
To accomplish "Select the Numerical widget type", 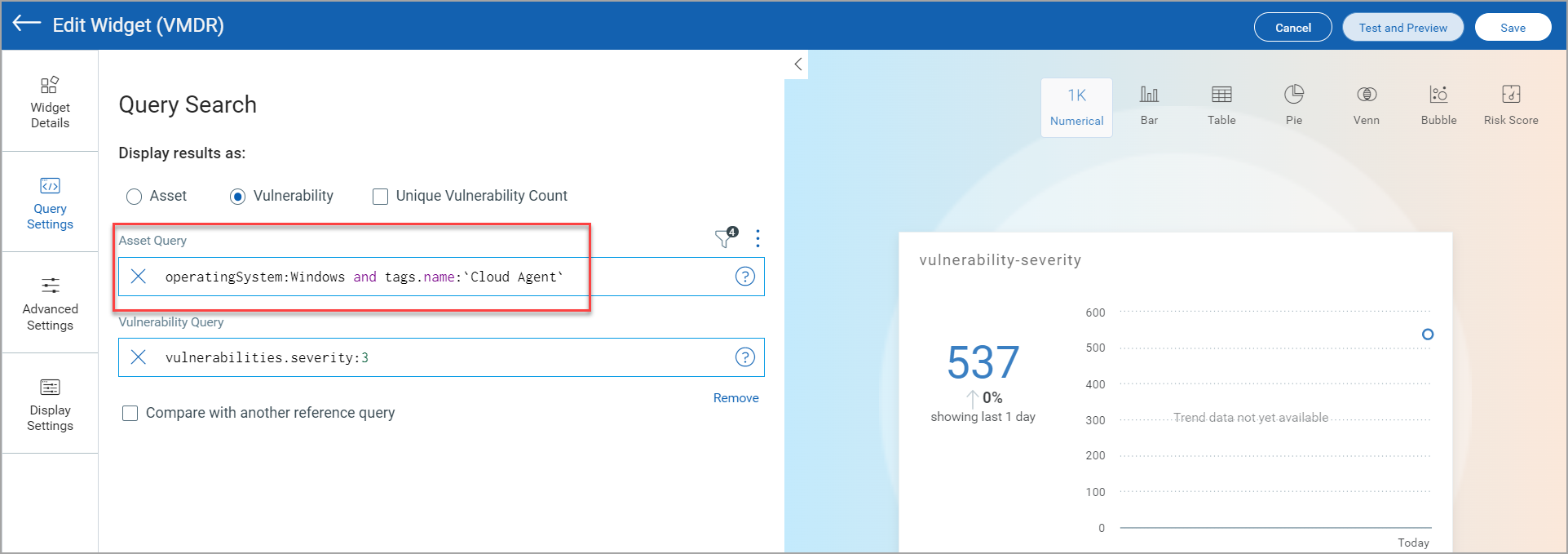I will click(1076, 108).
